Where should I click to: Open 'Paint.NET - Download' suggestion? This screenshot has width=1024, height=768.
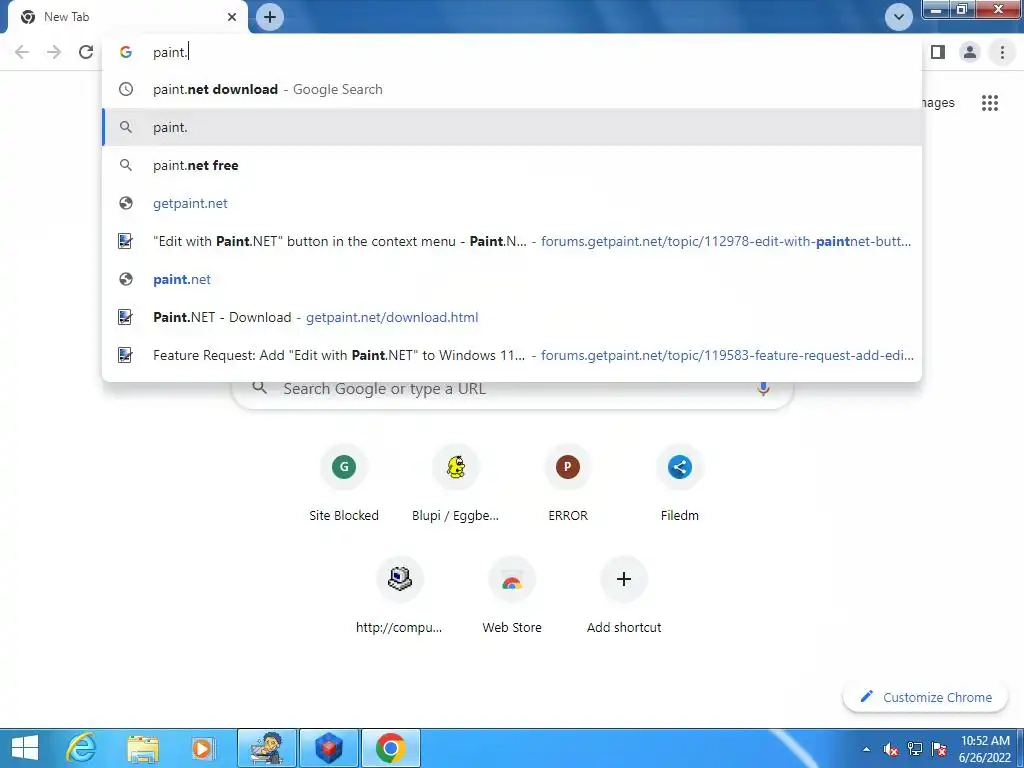click(x=512, y=317)
